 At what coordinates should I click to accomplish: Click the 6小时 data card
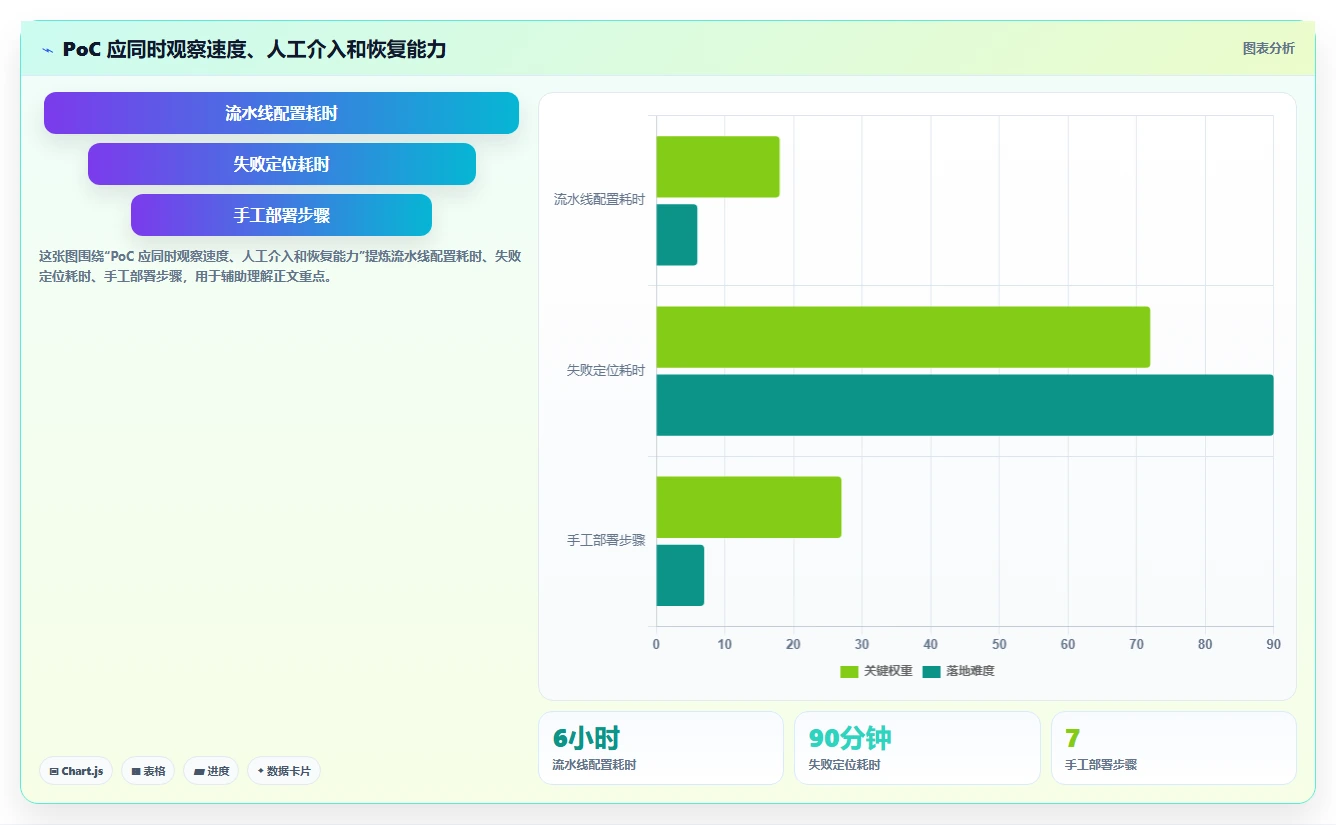661,748
